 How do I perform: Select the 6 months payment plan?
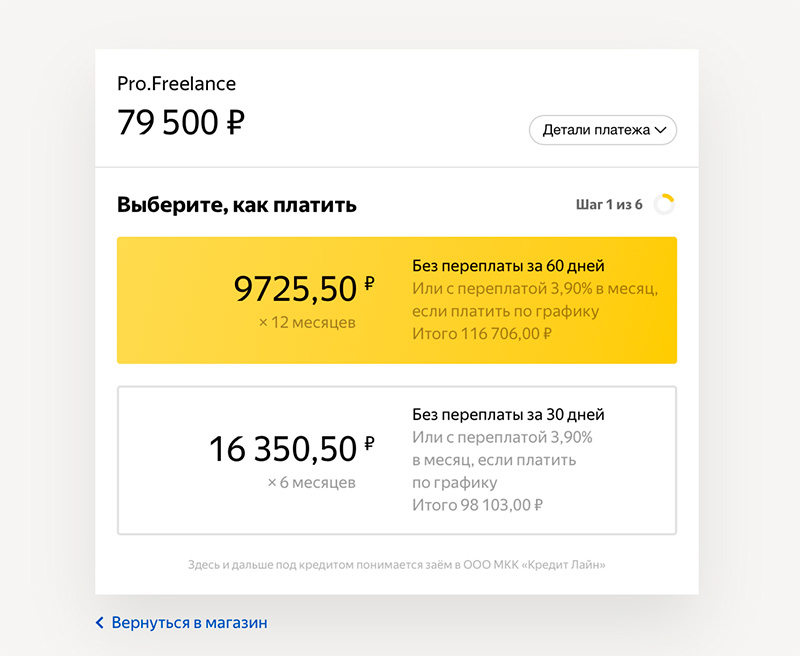pos(397,460)
